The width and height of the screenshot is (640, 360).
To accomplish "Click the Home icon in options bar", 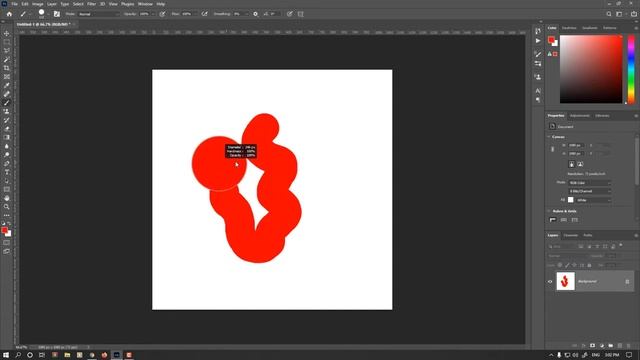I will (x=9, y=14).
